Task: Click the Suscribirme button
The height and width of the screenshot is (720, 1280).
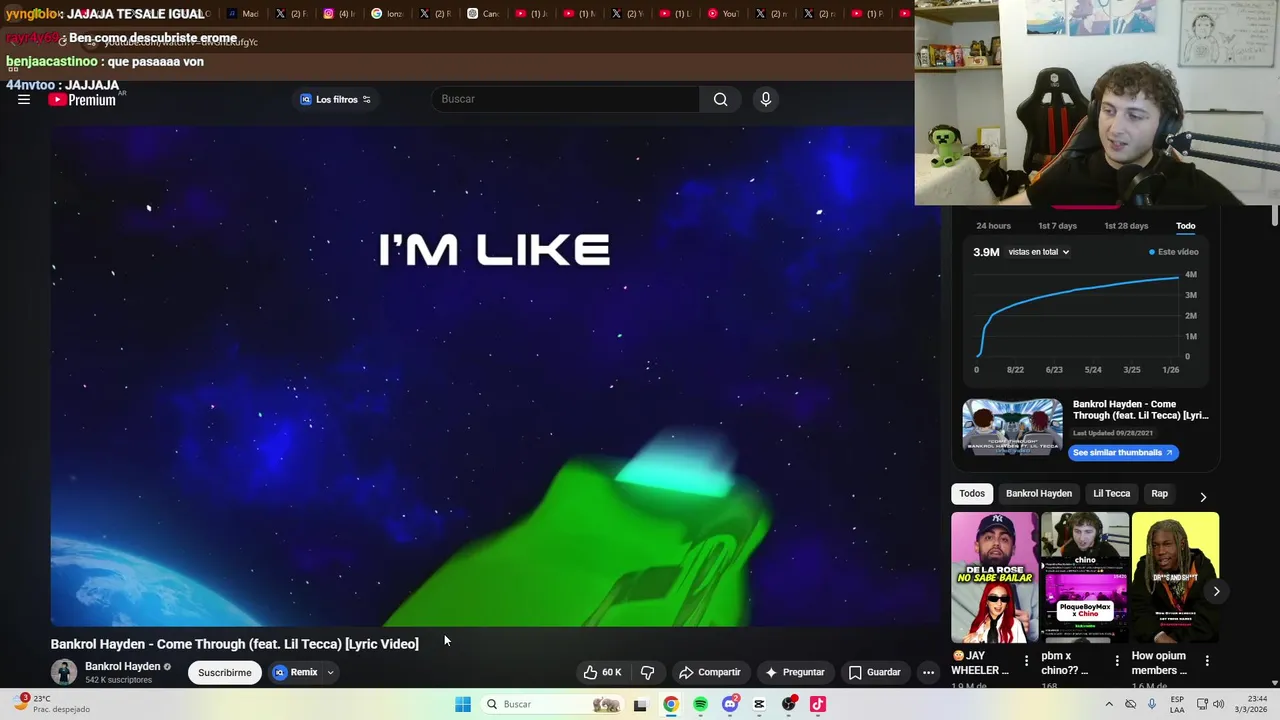Action: (x=225, y=672)
